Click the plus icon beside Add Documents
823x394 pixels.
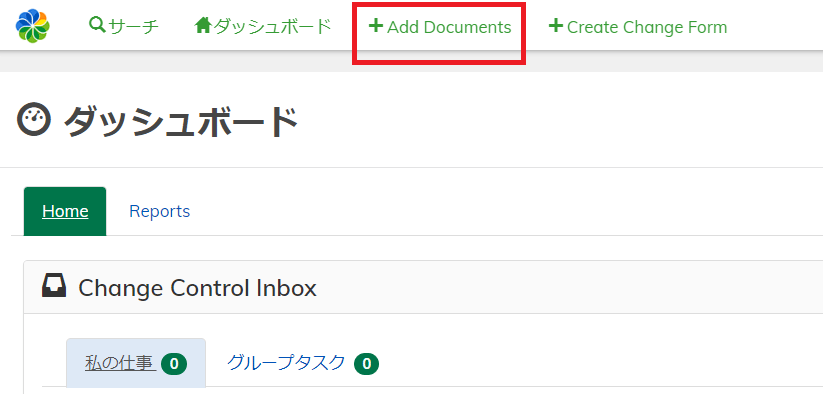(x=376, y=25)
